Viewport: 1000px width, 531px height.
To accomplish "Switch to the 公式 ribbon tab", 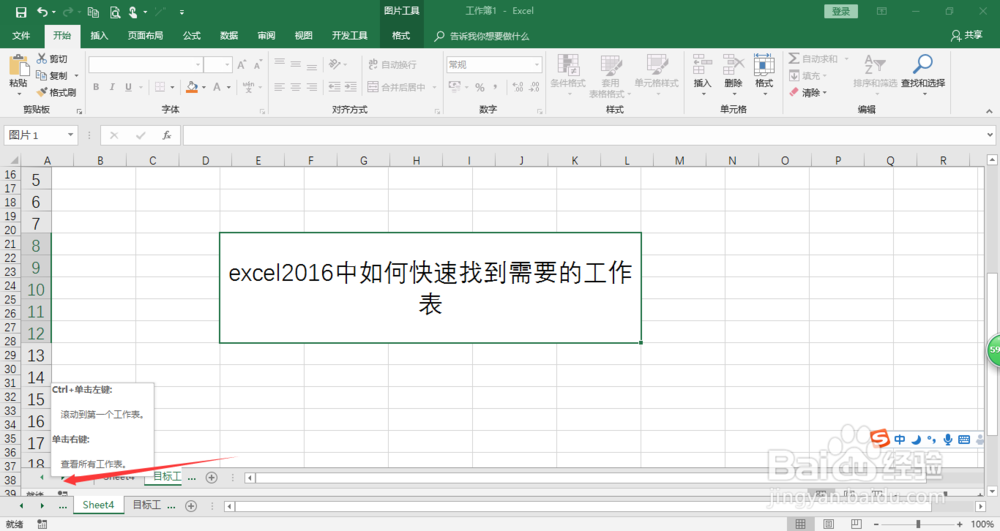I will tap(191, 36).
